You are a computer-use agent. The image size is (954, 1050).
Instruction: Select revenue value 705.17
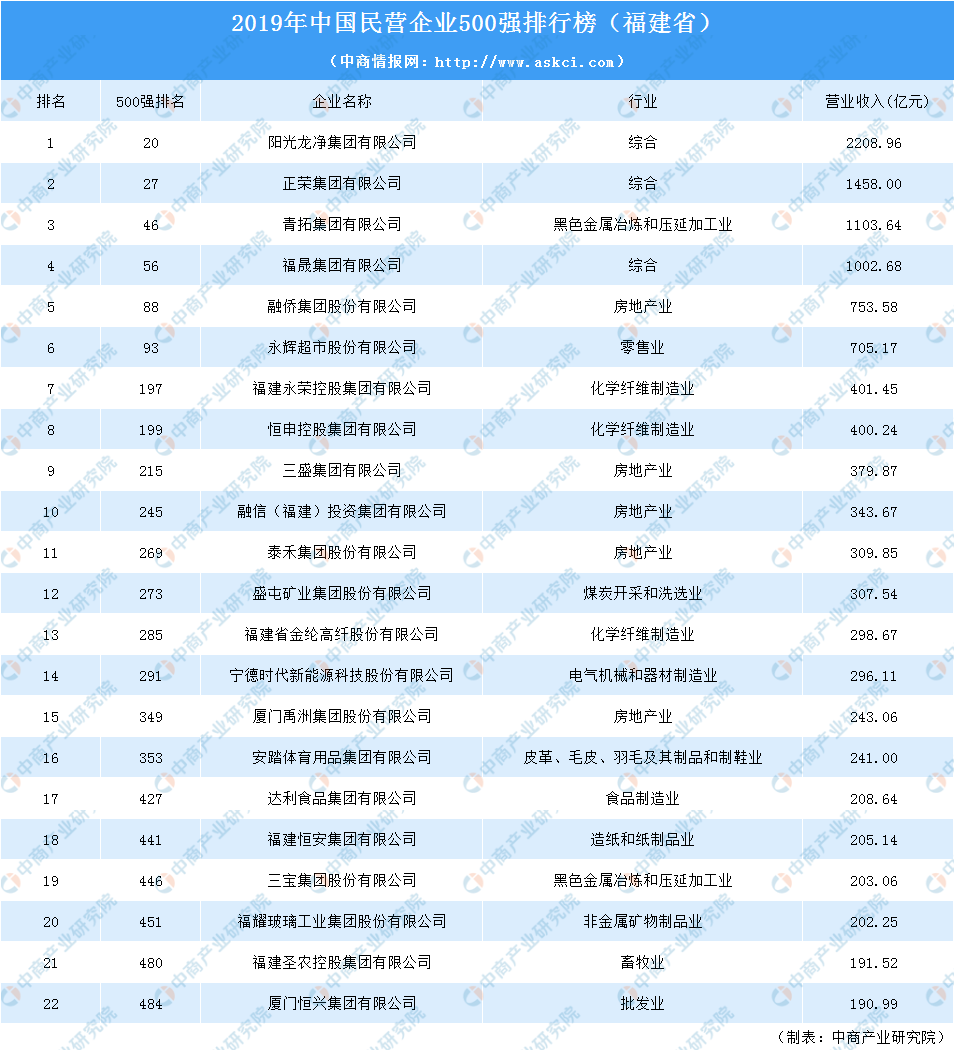874,348
